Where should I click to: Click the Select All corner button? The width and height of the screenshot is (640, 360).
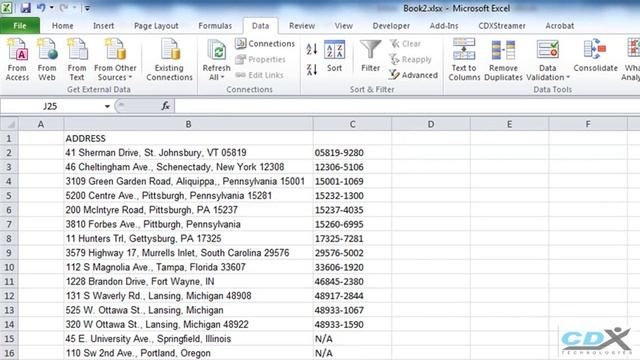pyautogui.click(x=9, y=124)
